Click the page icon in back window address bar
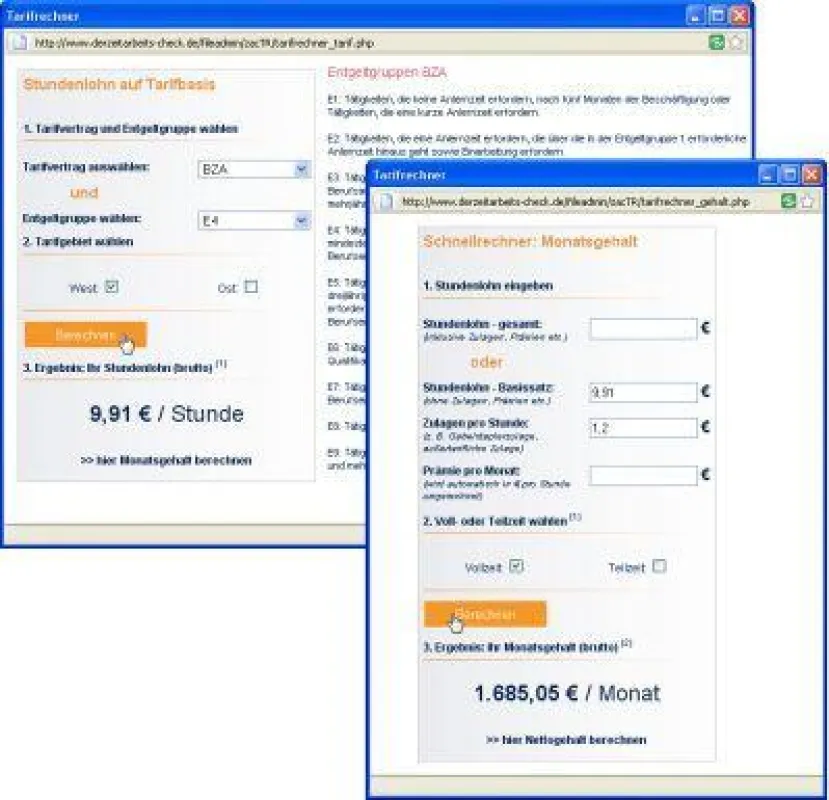829x800 pixels. (x=19, y=42)
